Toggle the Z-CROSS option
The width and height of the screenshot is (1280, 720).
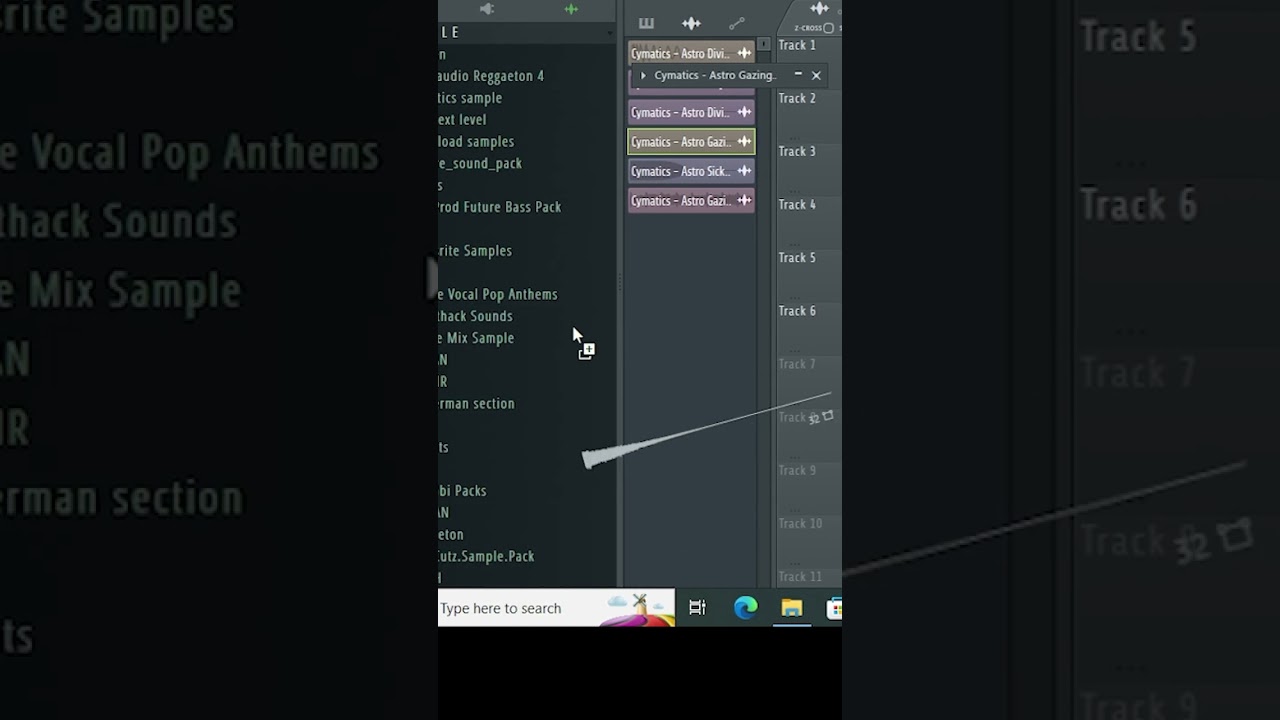click(828, 28)
